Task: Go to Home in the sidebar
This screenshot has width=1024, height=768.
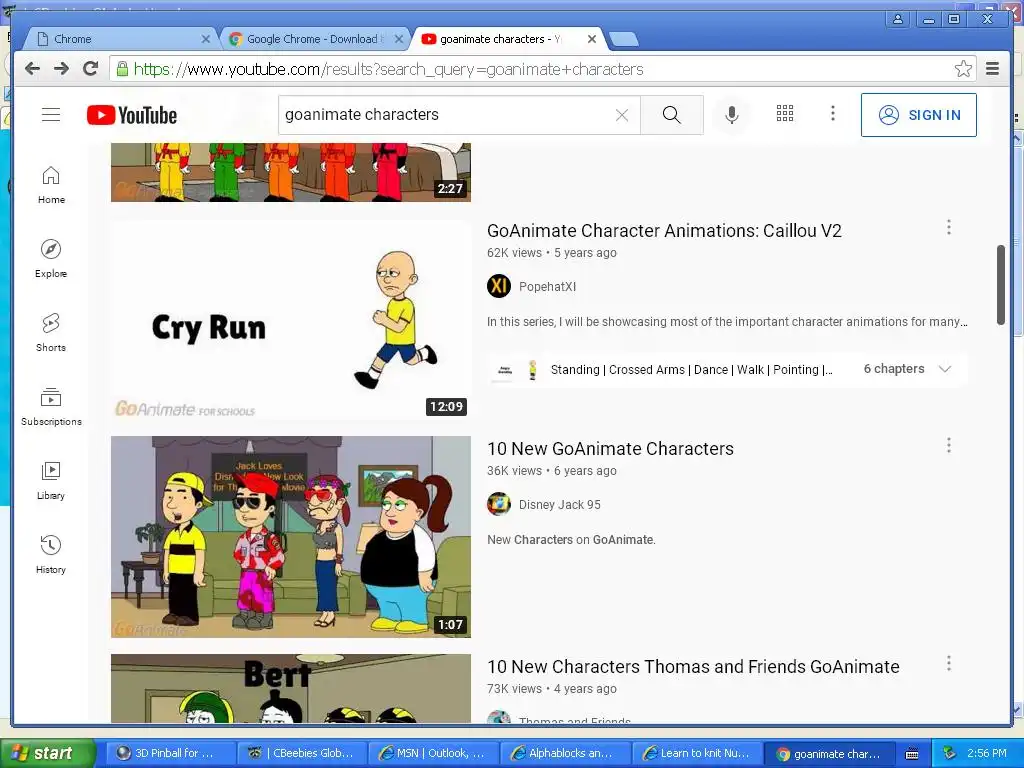Action: point(51,185)
